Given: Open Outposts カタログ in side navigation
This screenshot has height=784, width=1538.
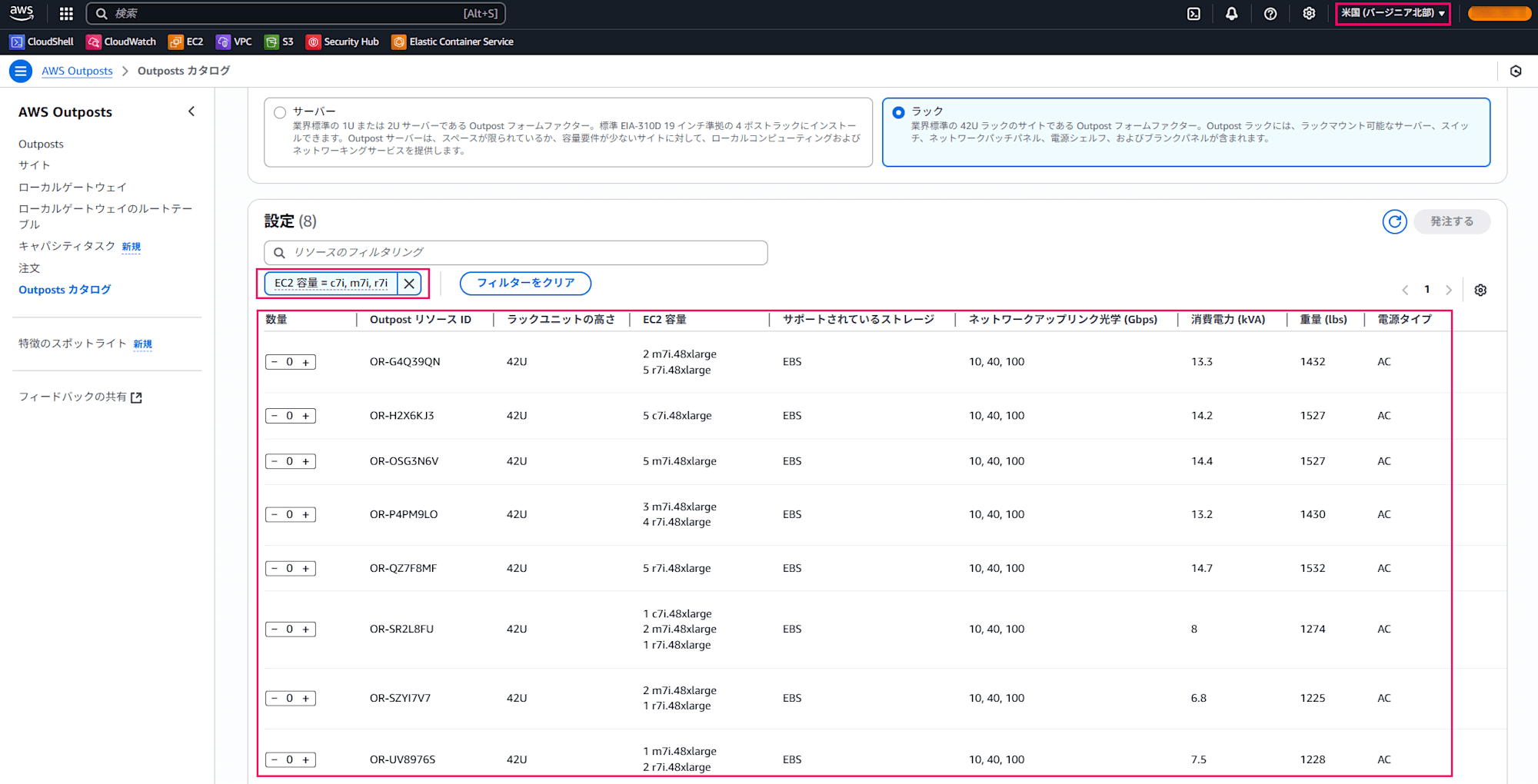Looking at the screenshot, I should tap(65, 290).
